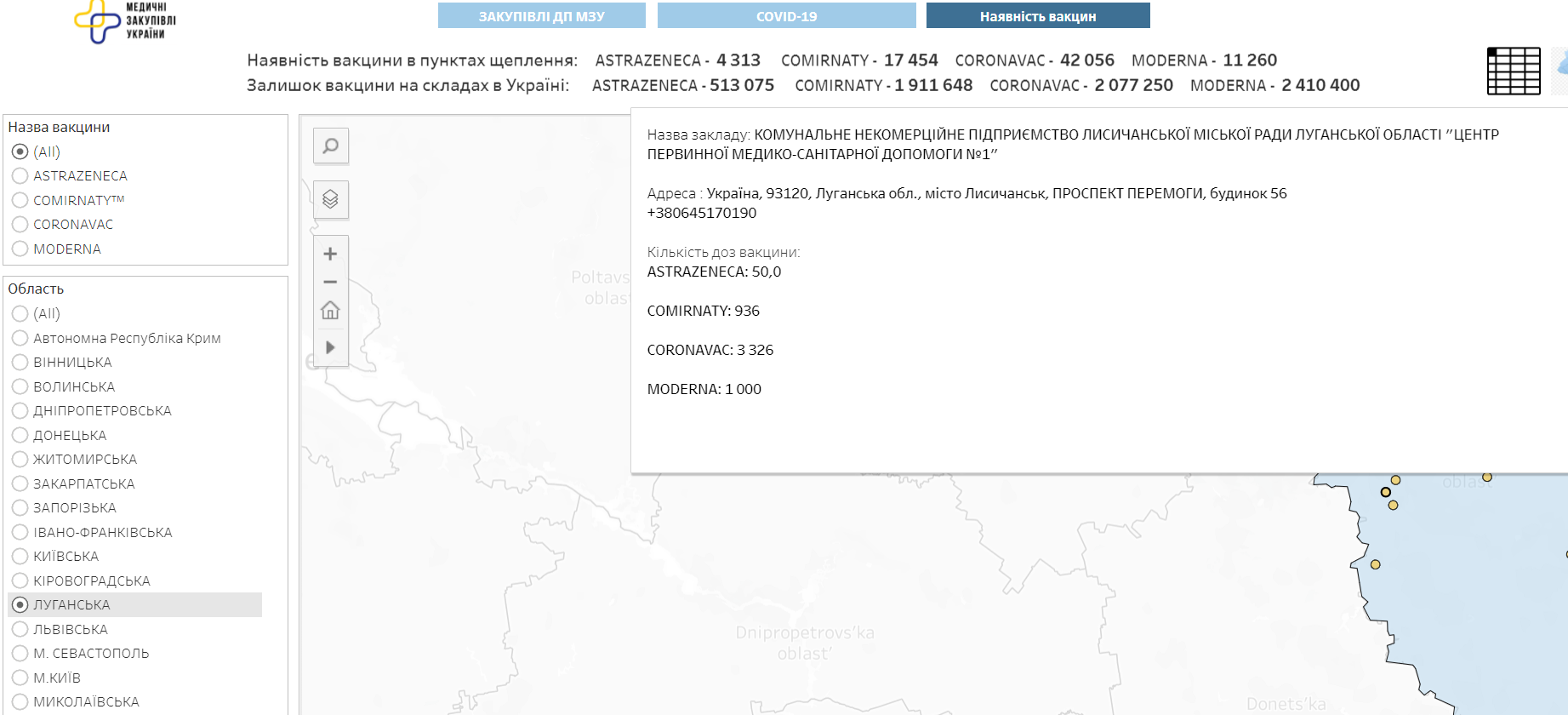Zoom in on the map

tap(330, 254)
